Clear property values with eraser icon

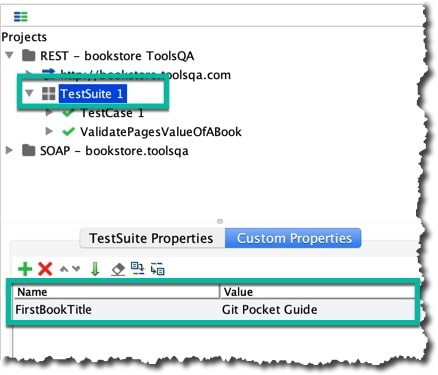(x=118, y=269)
